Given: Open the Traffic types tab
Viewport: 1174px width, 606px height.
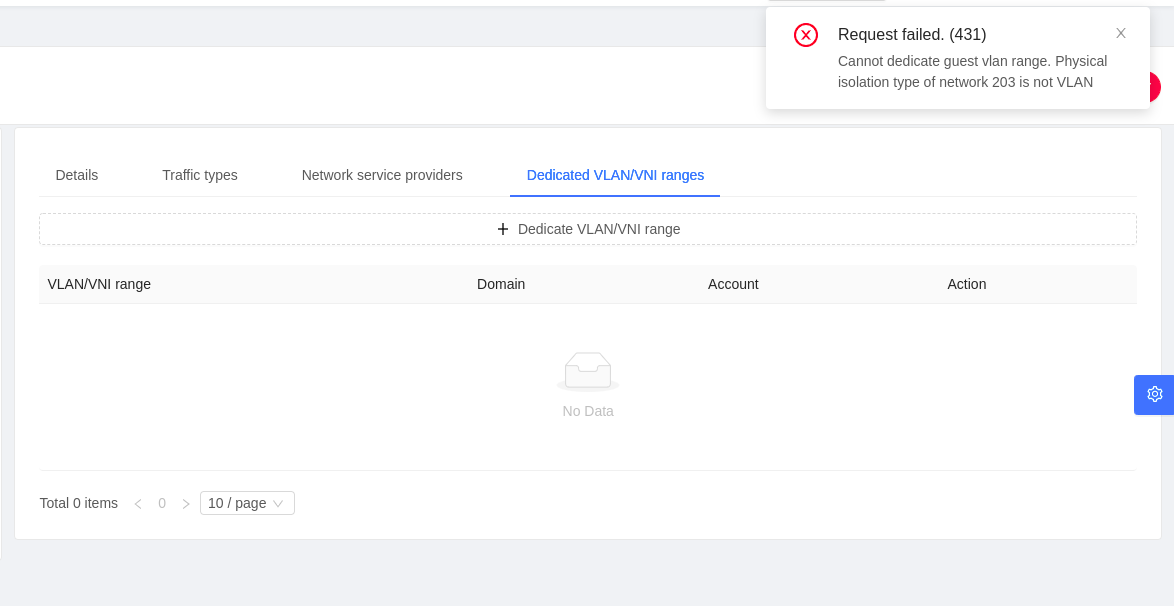Looking at the screenshot, I should click(x=200, y=175).
